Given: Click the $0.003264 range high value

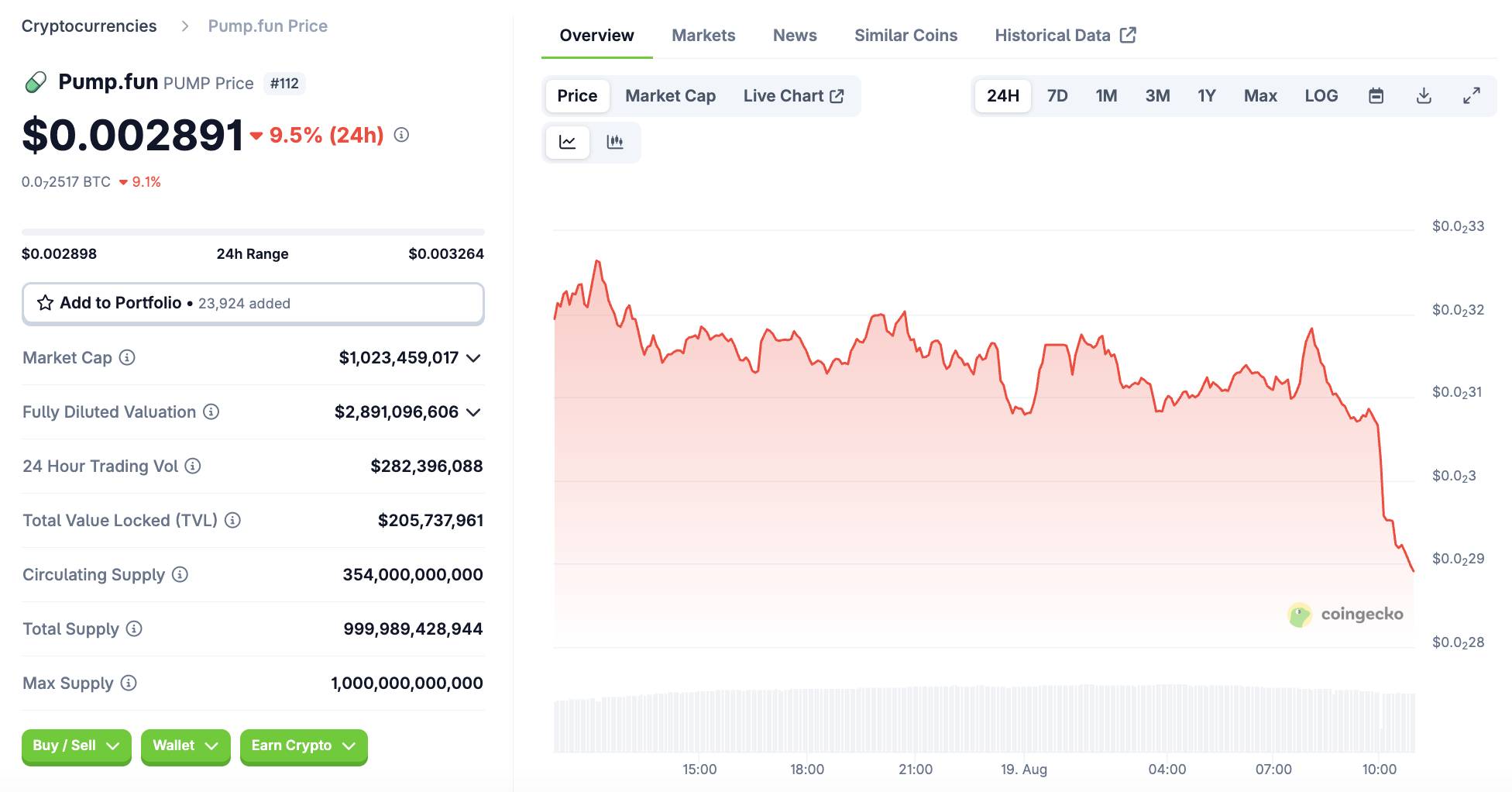Looking at the screenshot, I should pos(446,254).
